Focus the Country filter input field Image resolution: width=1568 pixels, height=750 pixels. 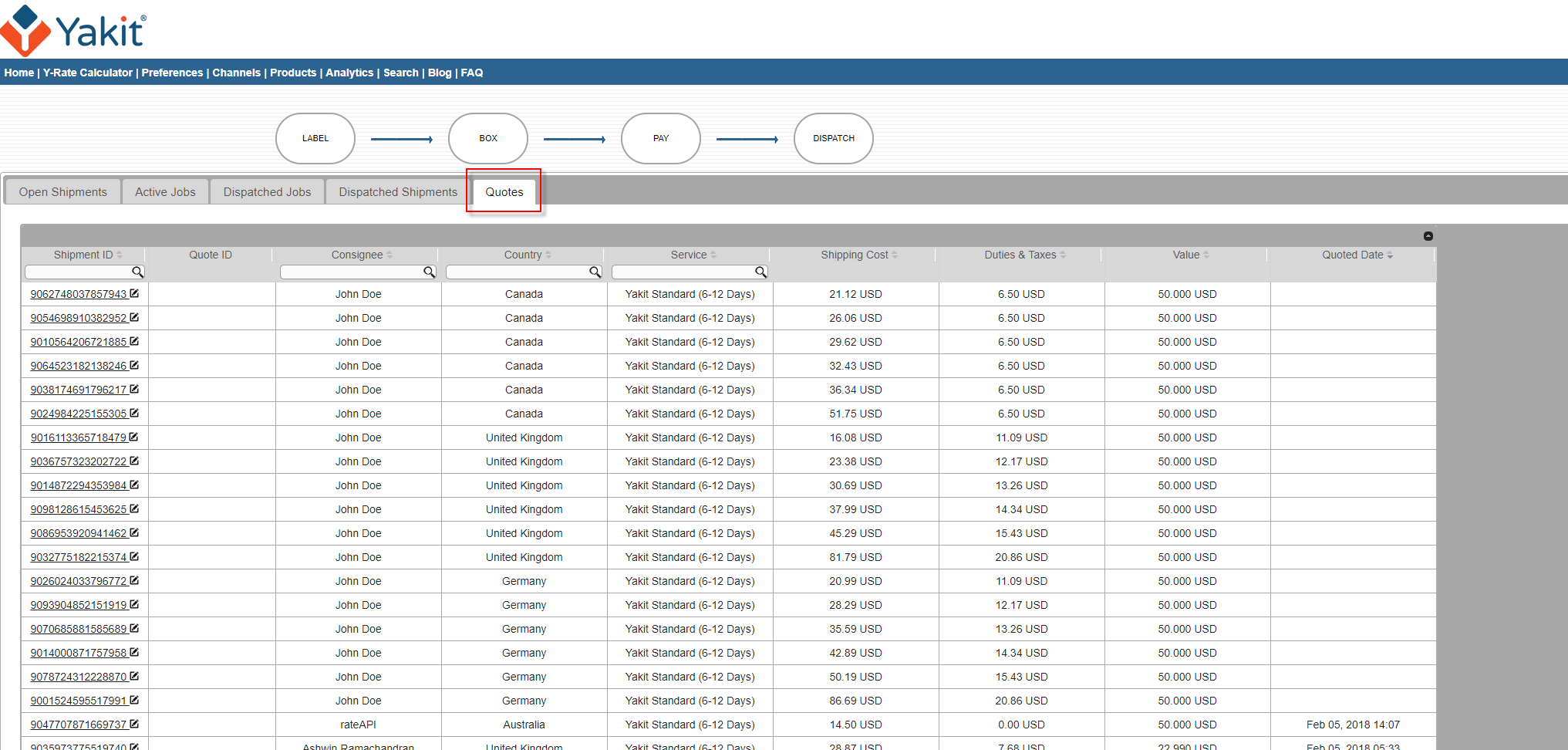coord(517,272)
